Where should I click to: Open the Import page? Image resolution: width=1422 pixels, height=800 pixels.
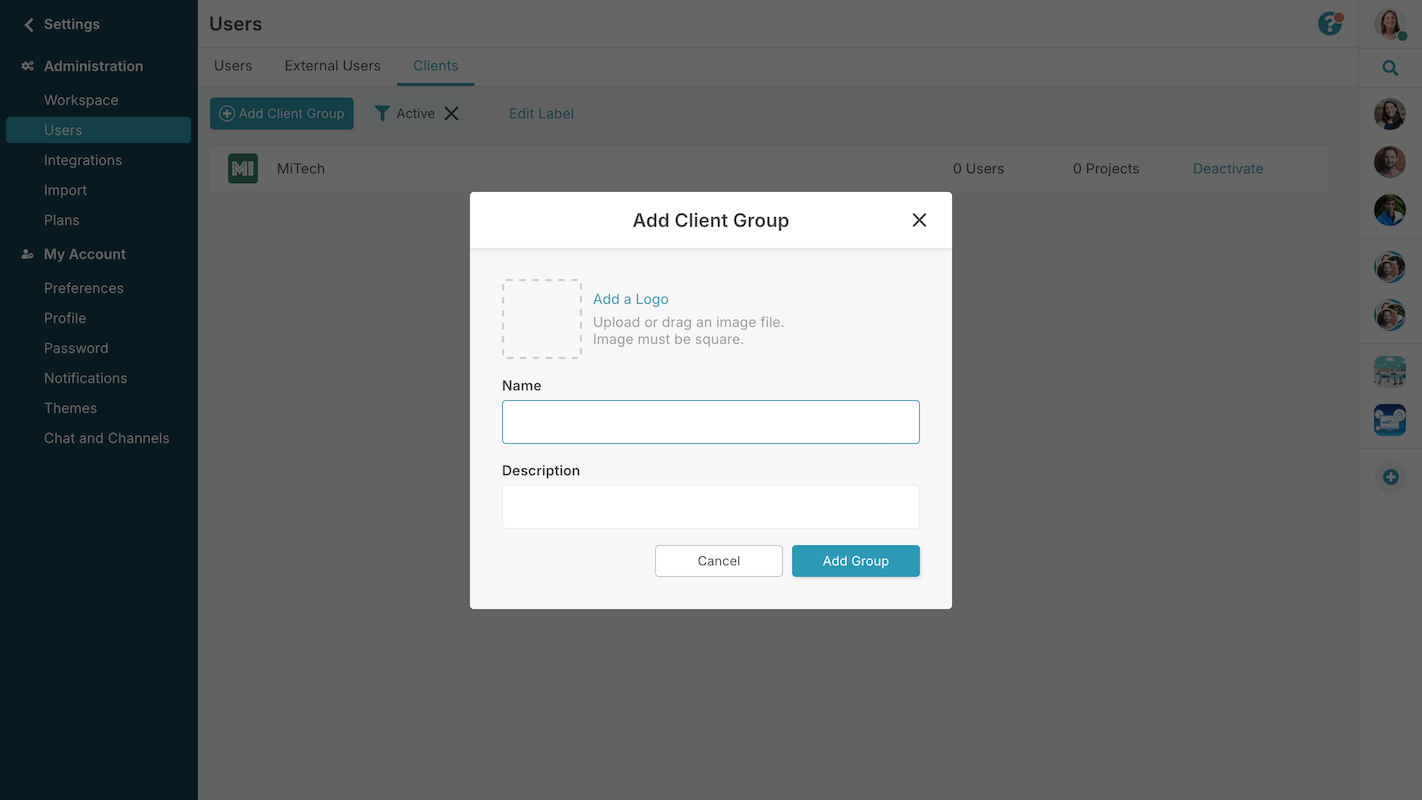pyautogui.click(x=66, y=190)
